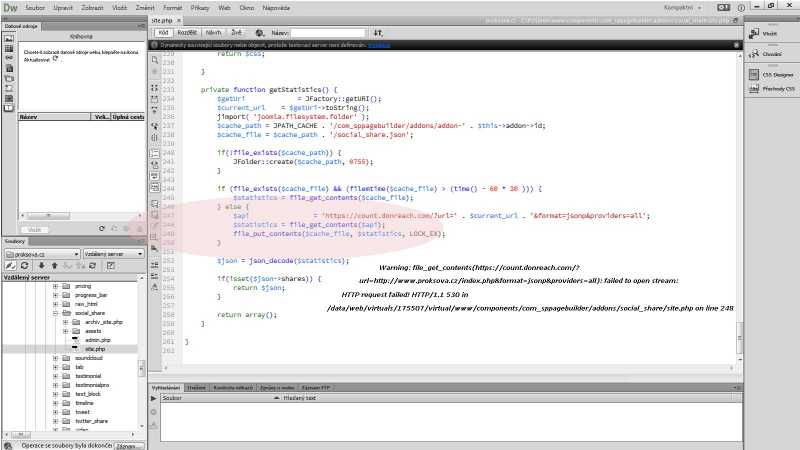Open the Vzdálený server view dropdown

tap(113, 254)
